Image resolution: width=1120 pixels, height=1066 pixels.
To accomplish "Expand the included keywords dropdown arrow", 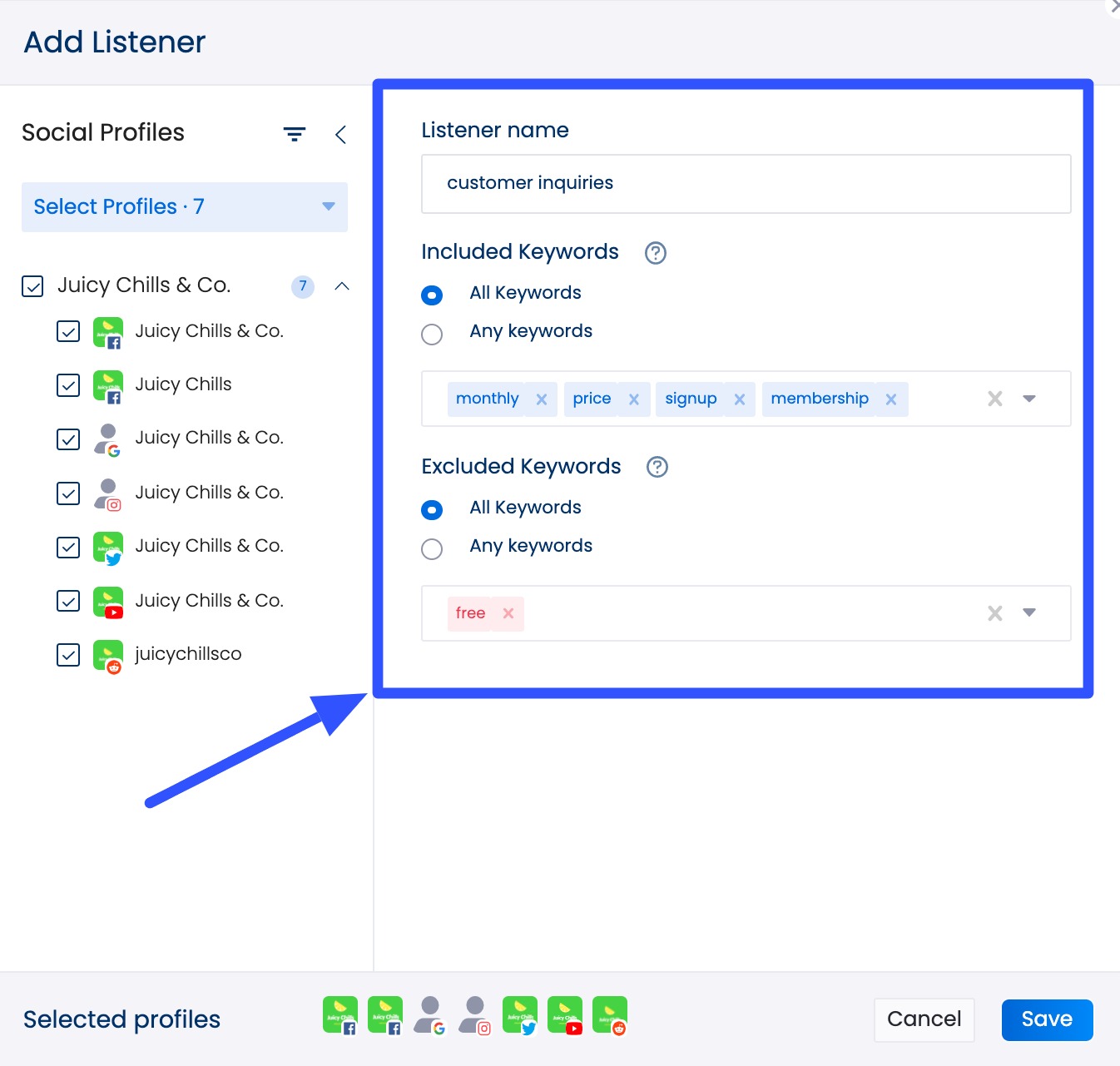I will click(1029, 399).
